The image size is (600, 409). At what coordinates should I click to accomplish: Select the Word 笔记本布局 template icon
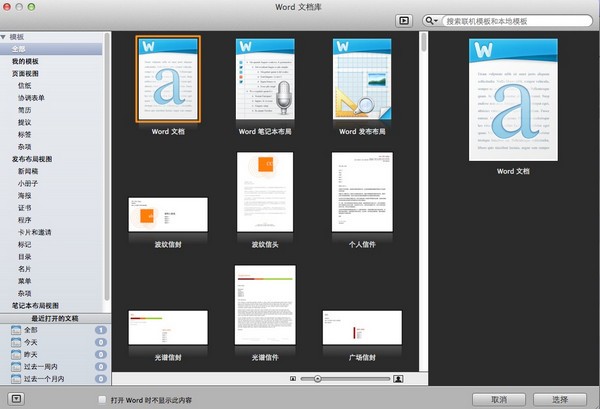click(265, 78)
